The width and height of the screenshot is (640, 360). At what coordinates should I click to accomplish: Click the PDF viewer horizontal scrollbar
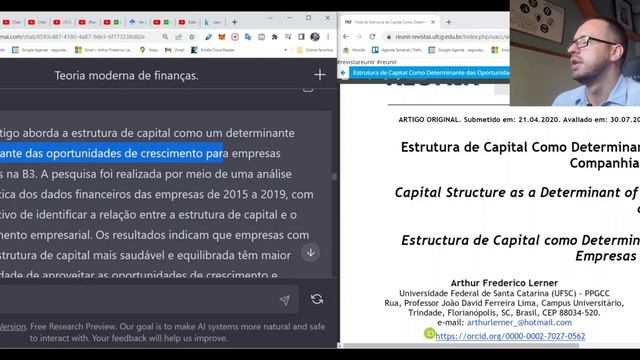tap(461, 346)
